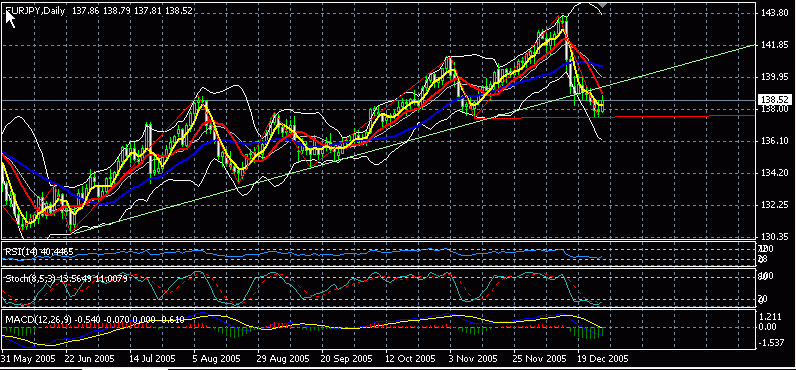
Task: Select the EURJPY,Daily chart title label
Action: 36,10
